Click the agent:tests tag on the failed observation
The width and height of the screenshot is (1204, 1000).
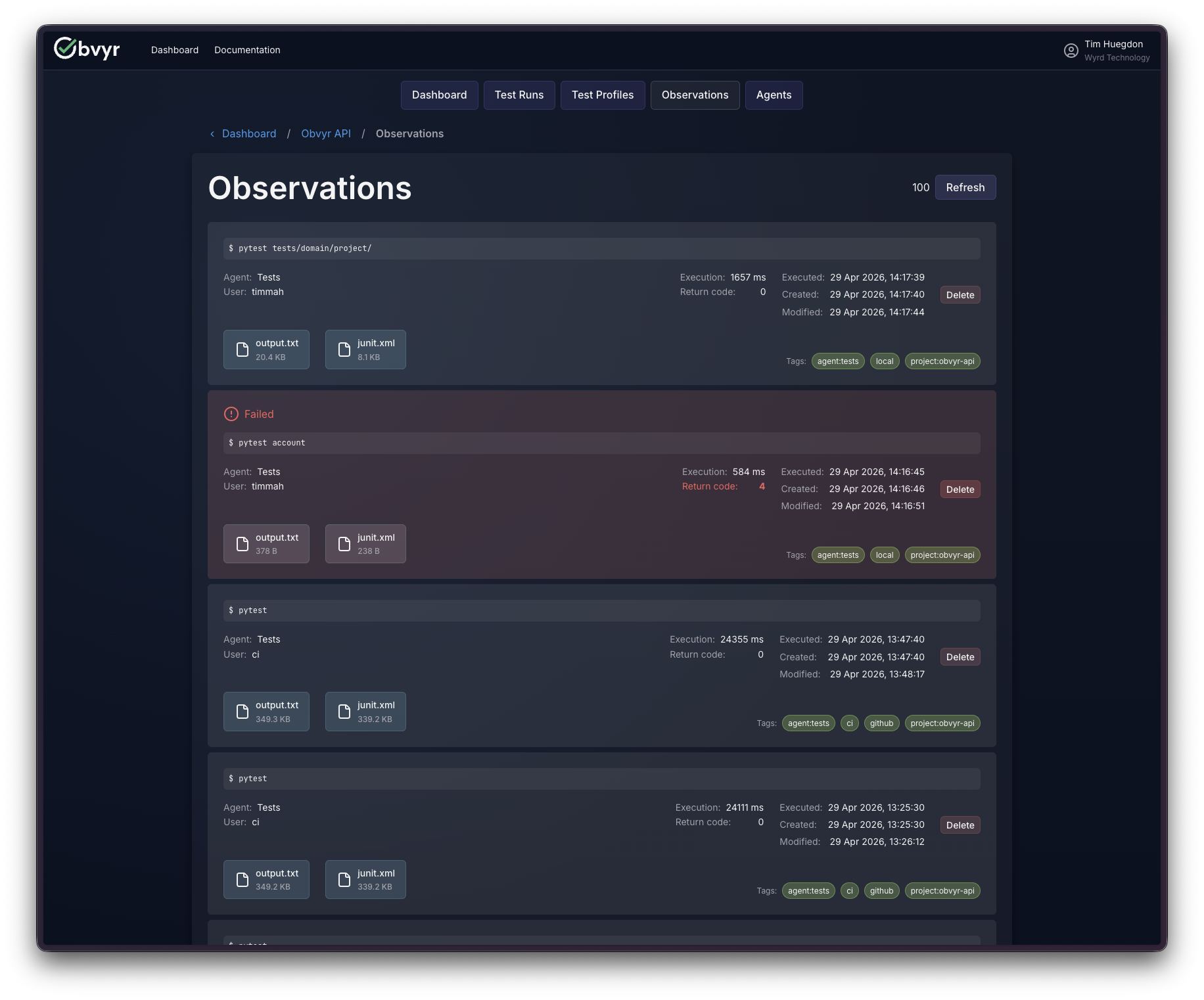[x=838, y=555]
